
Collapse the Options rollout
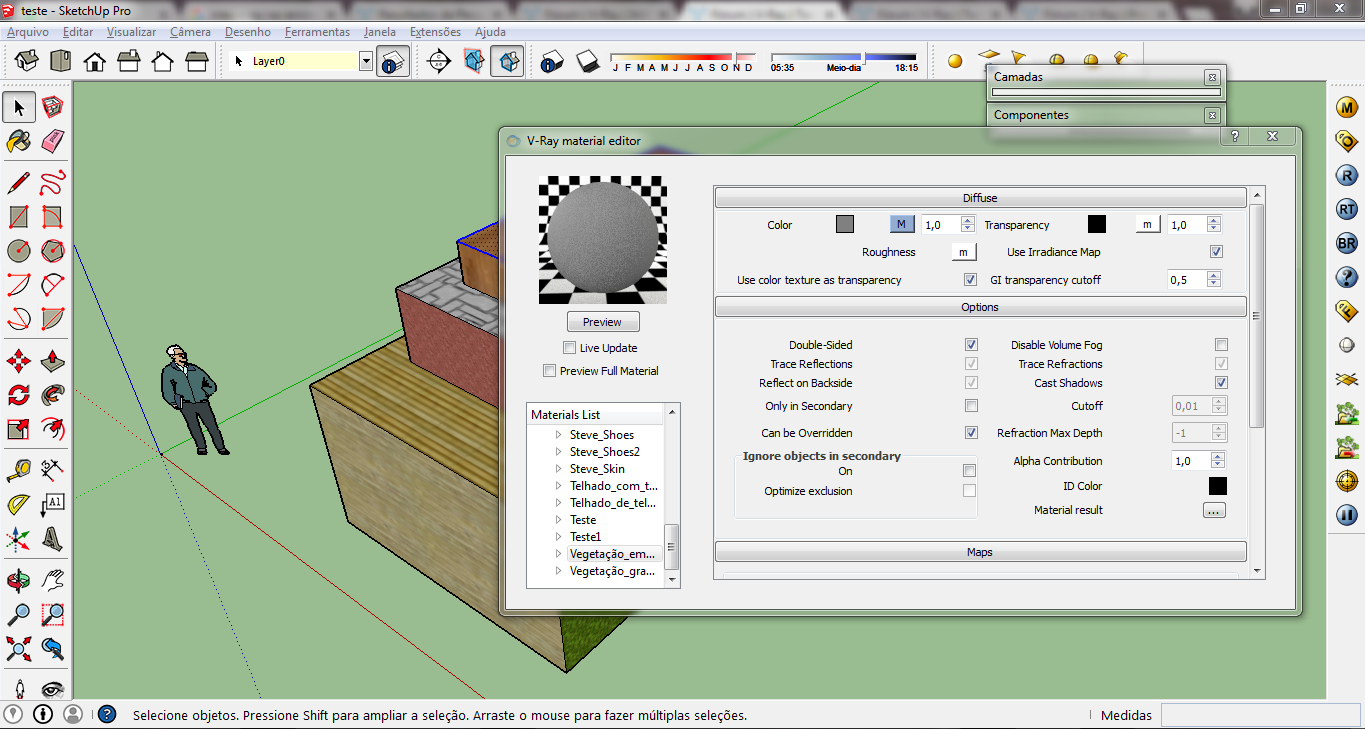point(980,307)
